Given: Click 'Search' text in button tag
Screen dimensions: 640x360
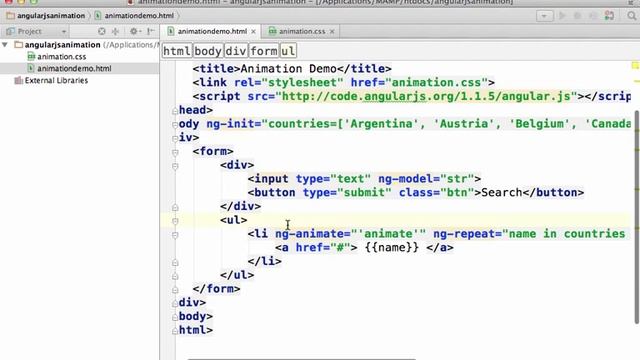Looking at the screenshot, I should pos(502,193).
